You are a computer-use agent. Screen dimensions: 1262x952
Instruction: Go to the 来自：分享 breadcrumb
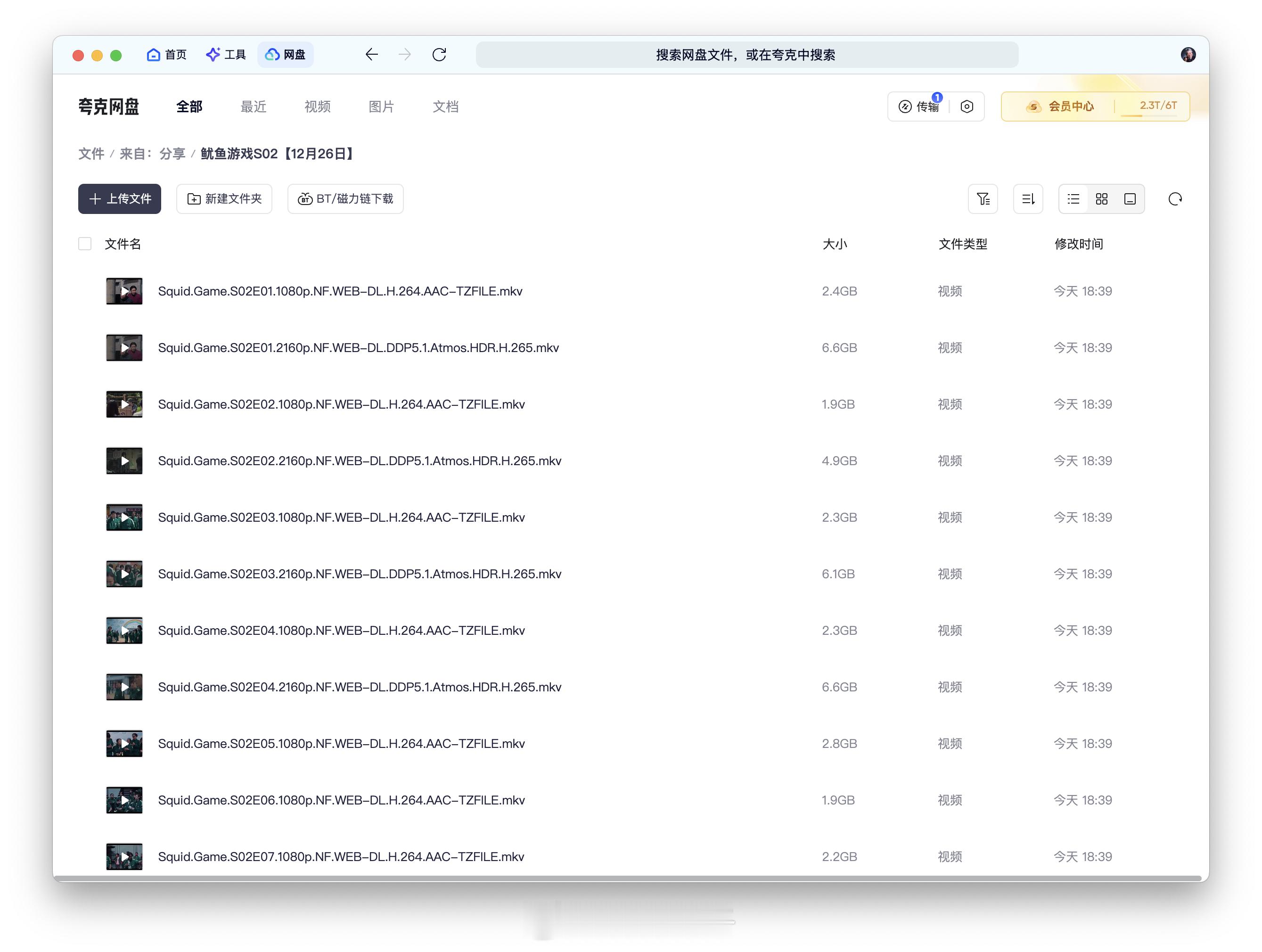tap(152, 154)
